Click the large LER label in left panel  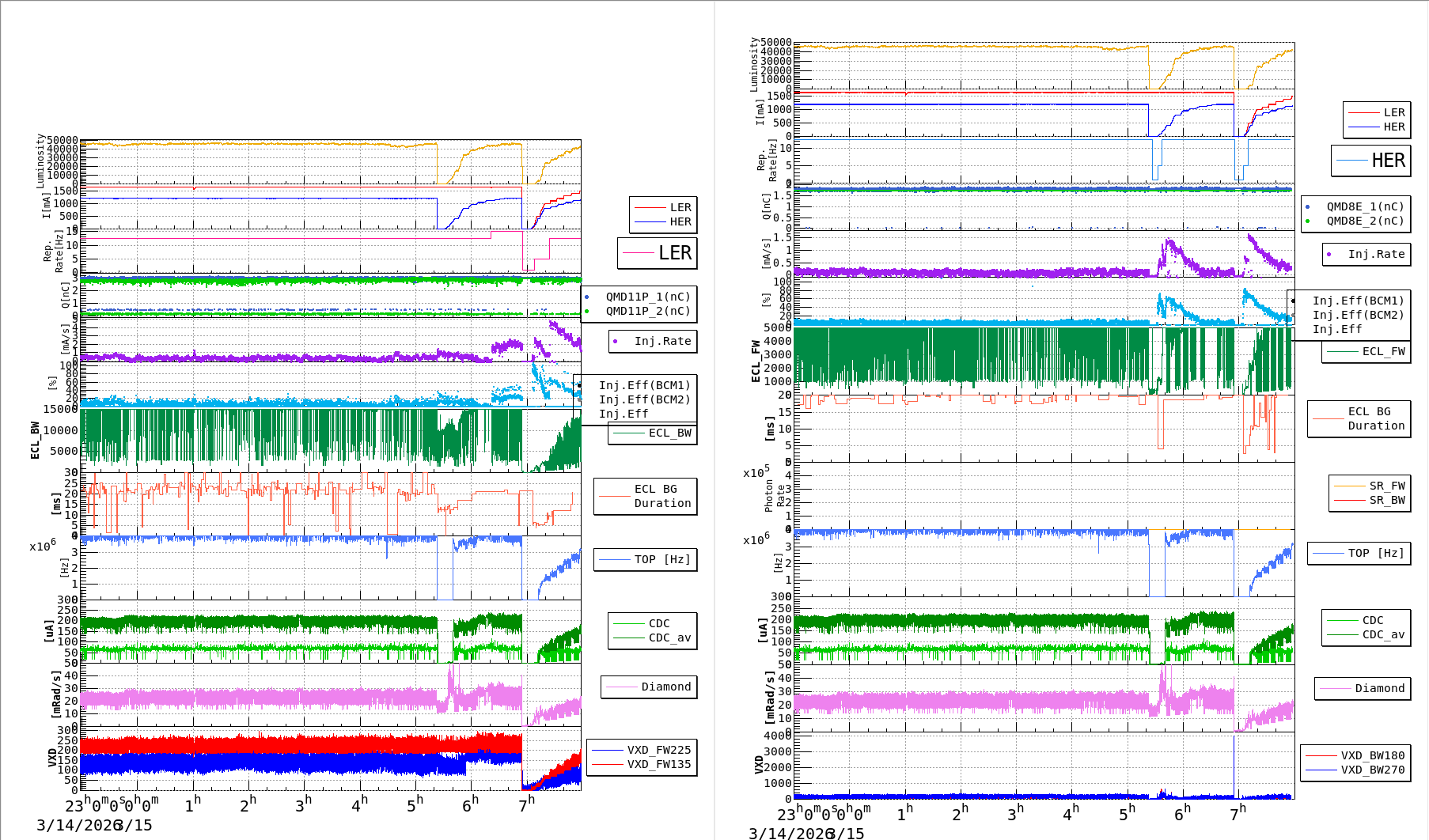pos(674,253)
